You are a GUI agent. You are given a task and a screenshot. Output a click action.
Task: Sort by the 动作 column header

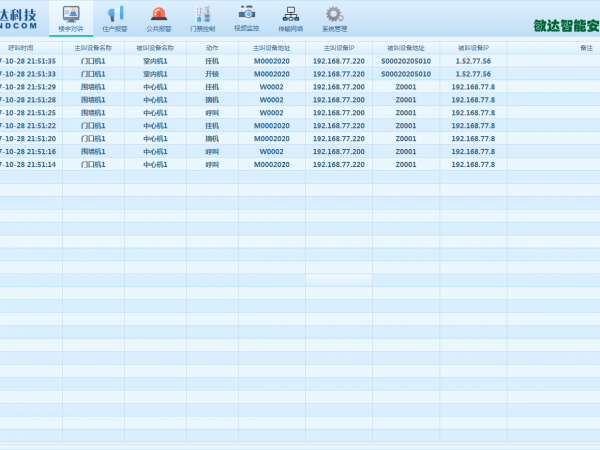212,47
